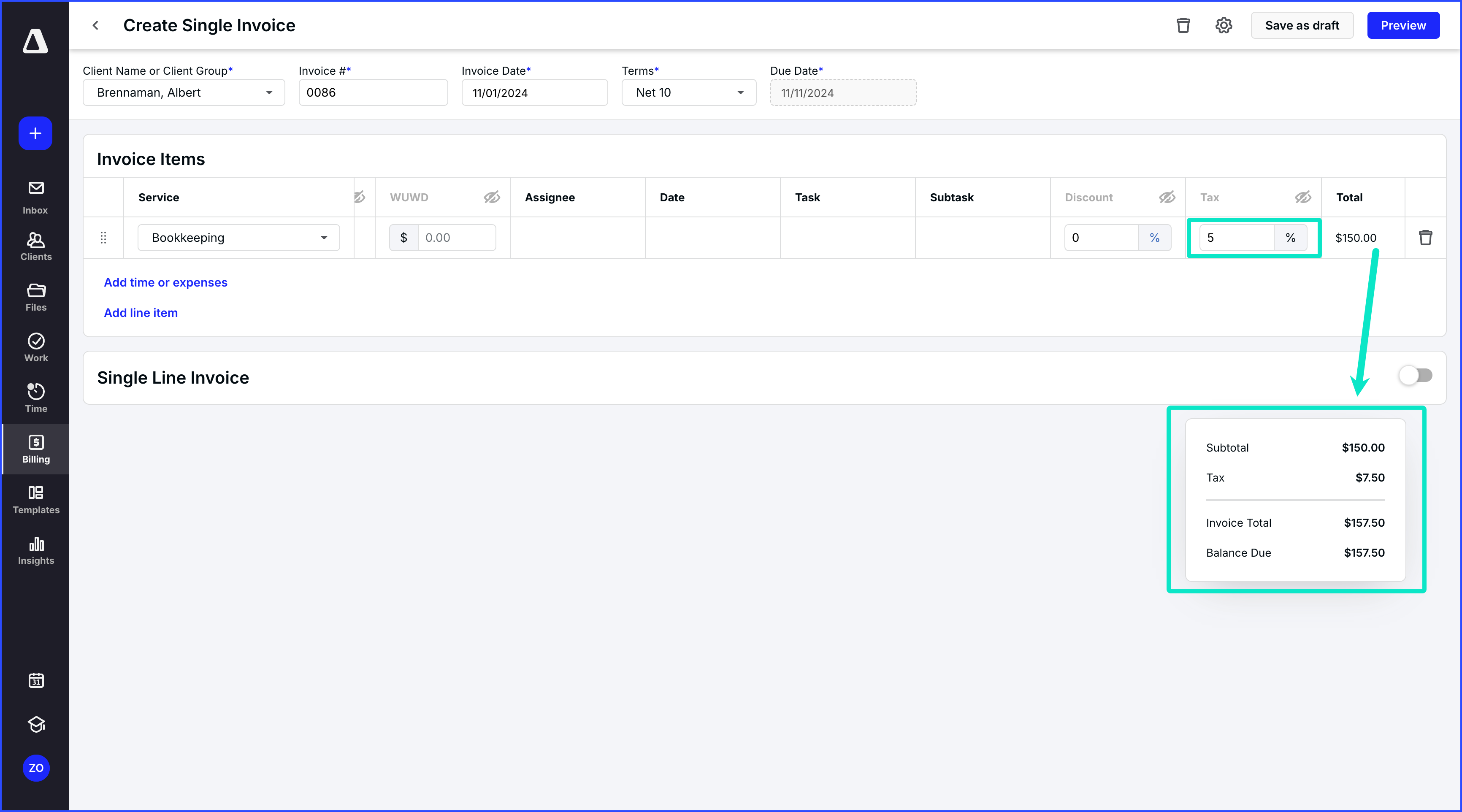Image resolution: width=1462 pixels, height=812 pixels.
Task: Go to Templates in the sidebar
Action: 35,499
